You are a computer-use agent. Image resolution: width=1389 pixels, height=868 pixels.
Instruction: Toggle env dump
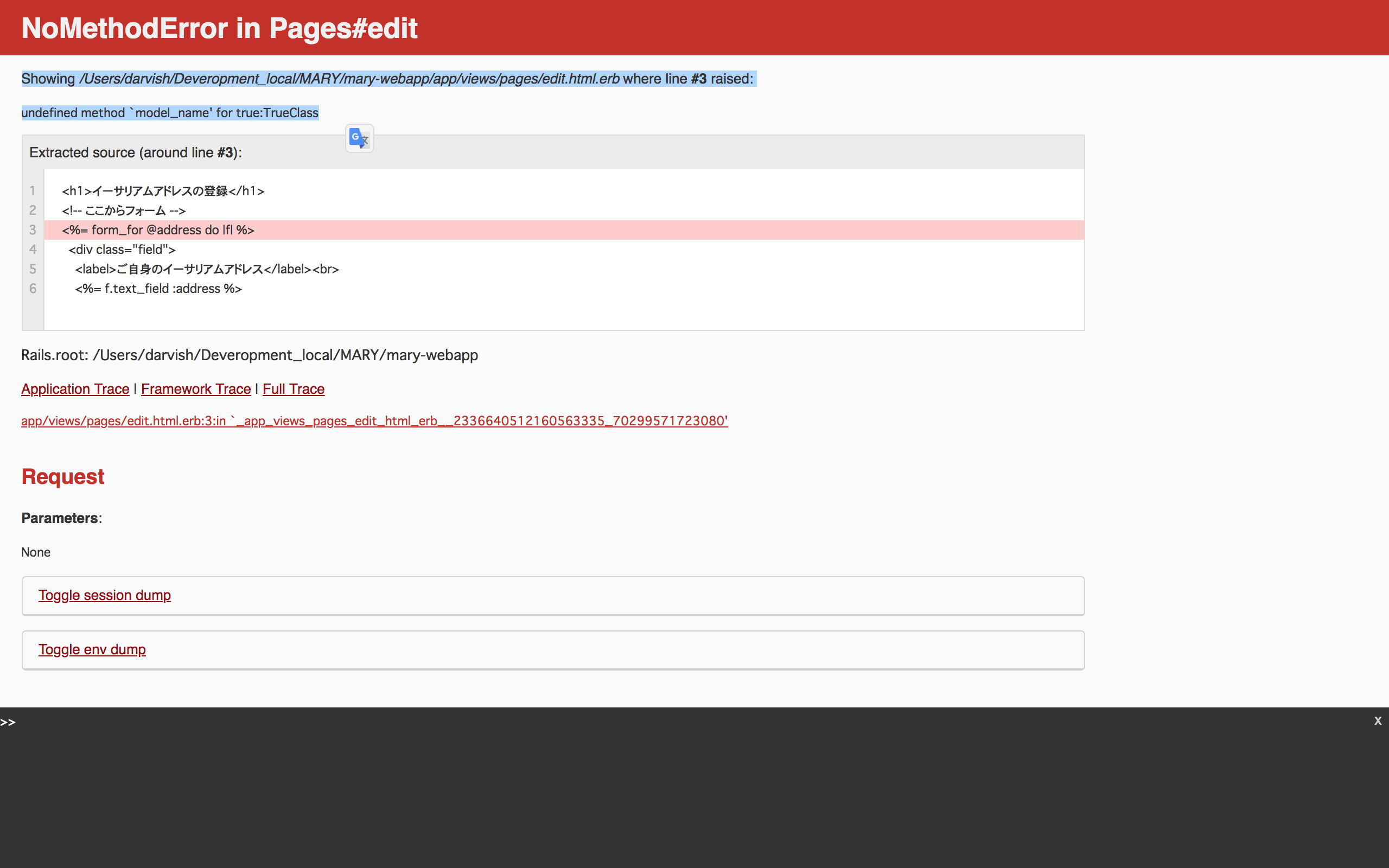click(x=92, y=649)
